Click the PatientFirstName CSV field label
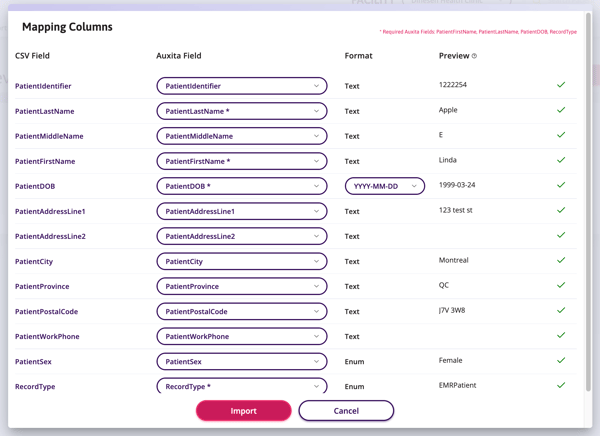Viewport: 600px width, 436px height. (x=45, y=162)
